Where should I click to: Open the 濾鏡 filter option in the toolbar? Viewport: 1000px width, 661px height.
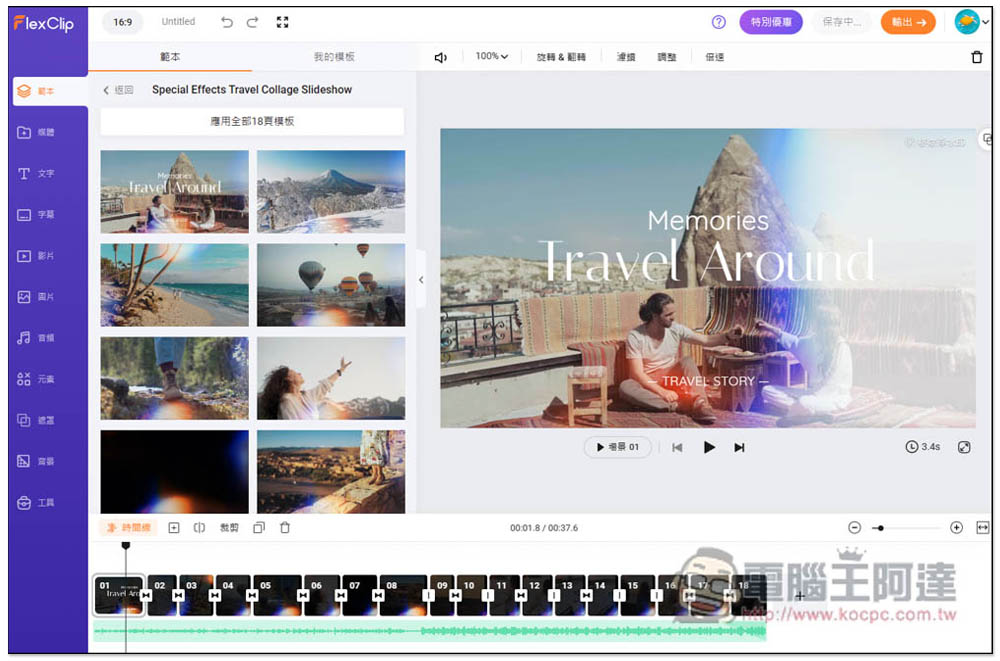point(626,57)
